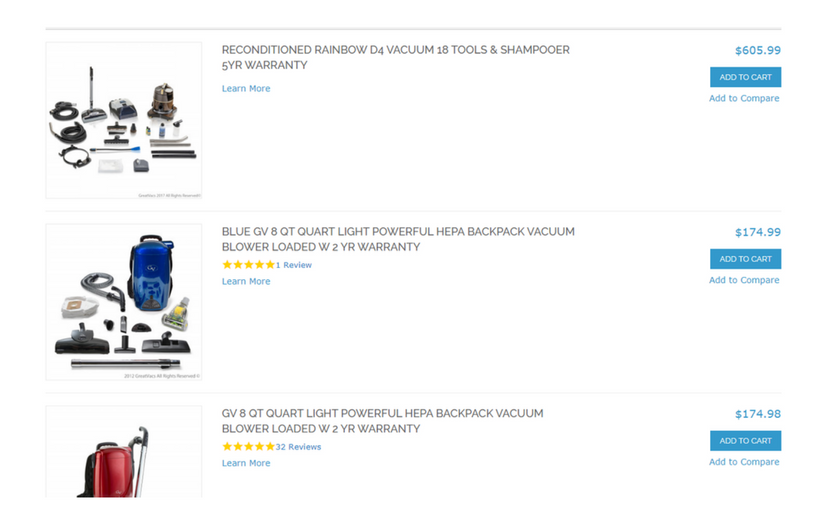Open Learn More for the Rainbow D4 vacuum
Screen dimensions: 825x525
(x=246, y=88)
